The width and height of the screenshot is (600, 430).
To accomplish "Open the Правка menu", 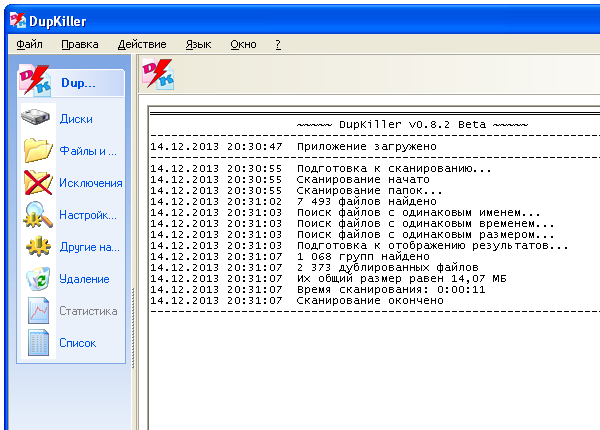I will (x=80, y=44).
